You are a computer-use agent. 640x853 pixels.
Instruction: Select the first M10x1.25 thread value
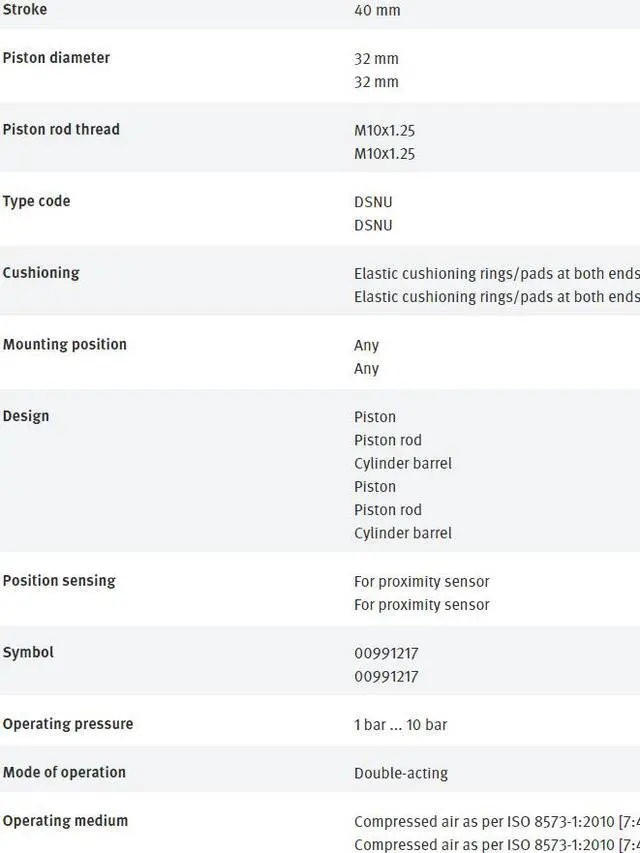(x=384, y=131)
